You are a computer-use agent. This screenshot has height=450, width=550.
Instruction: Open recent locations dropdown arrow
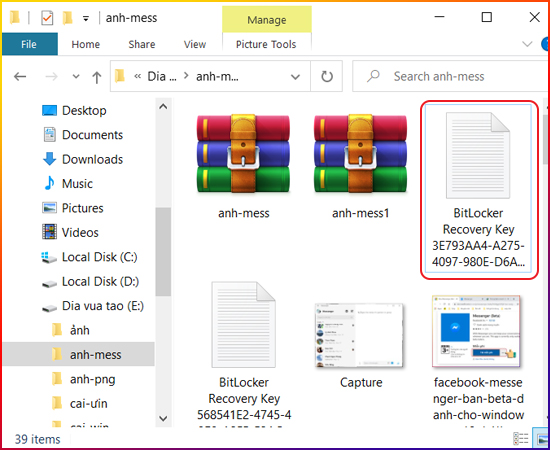[x=76, y=76]
